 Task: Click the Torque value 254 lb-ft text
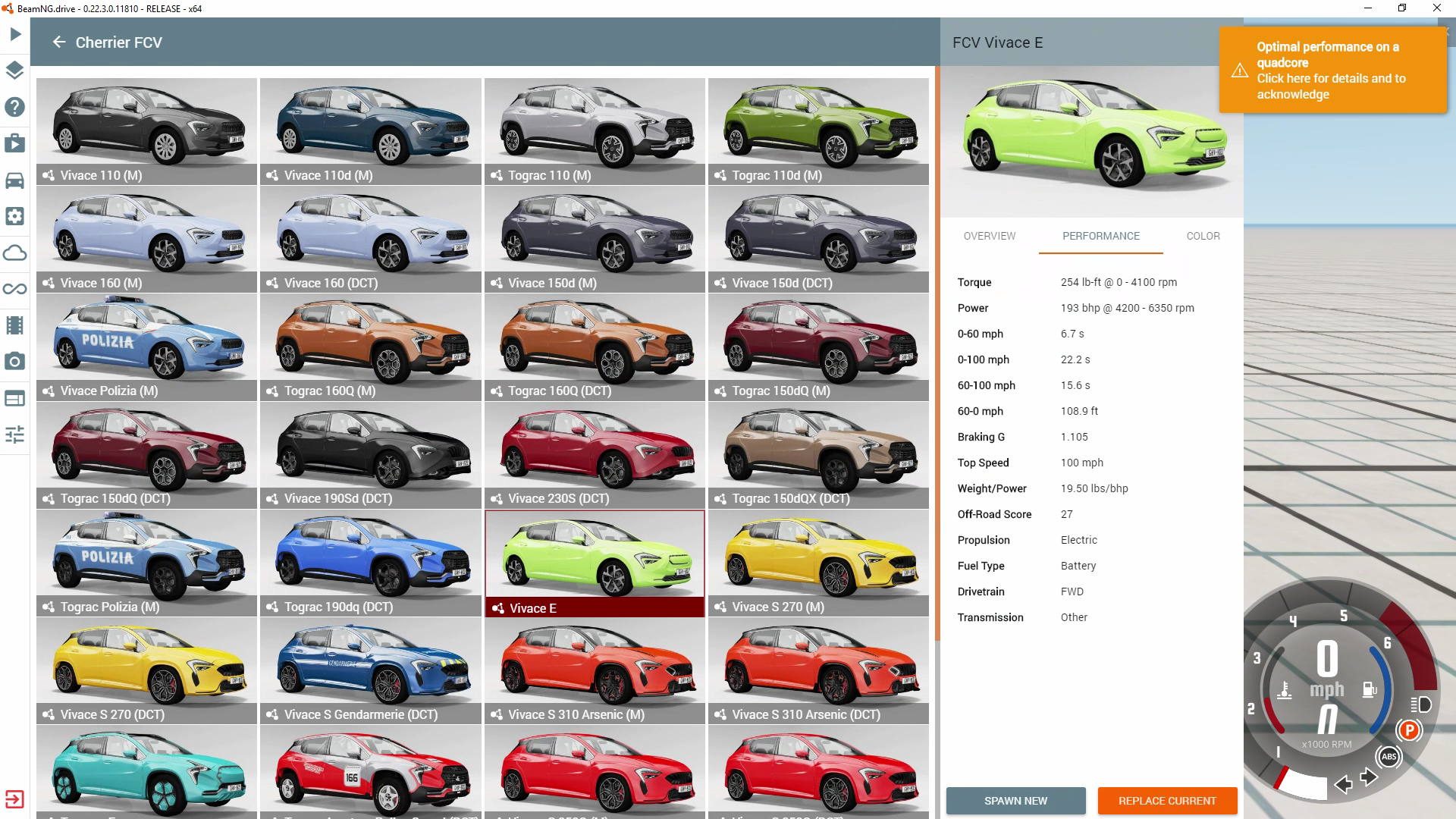tap(1119, 282)
